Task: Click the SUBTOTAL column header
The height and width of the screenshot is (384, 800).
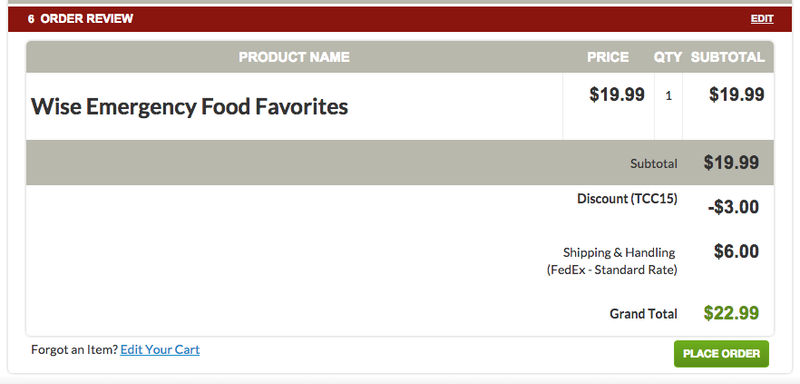Action: 728,57
